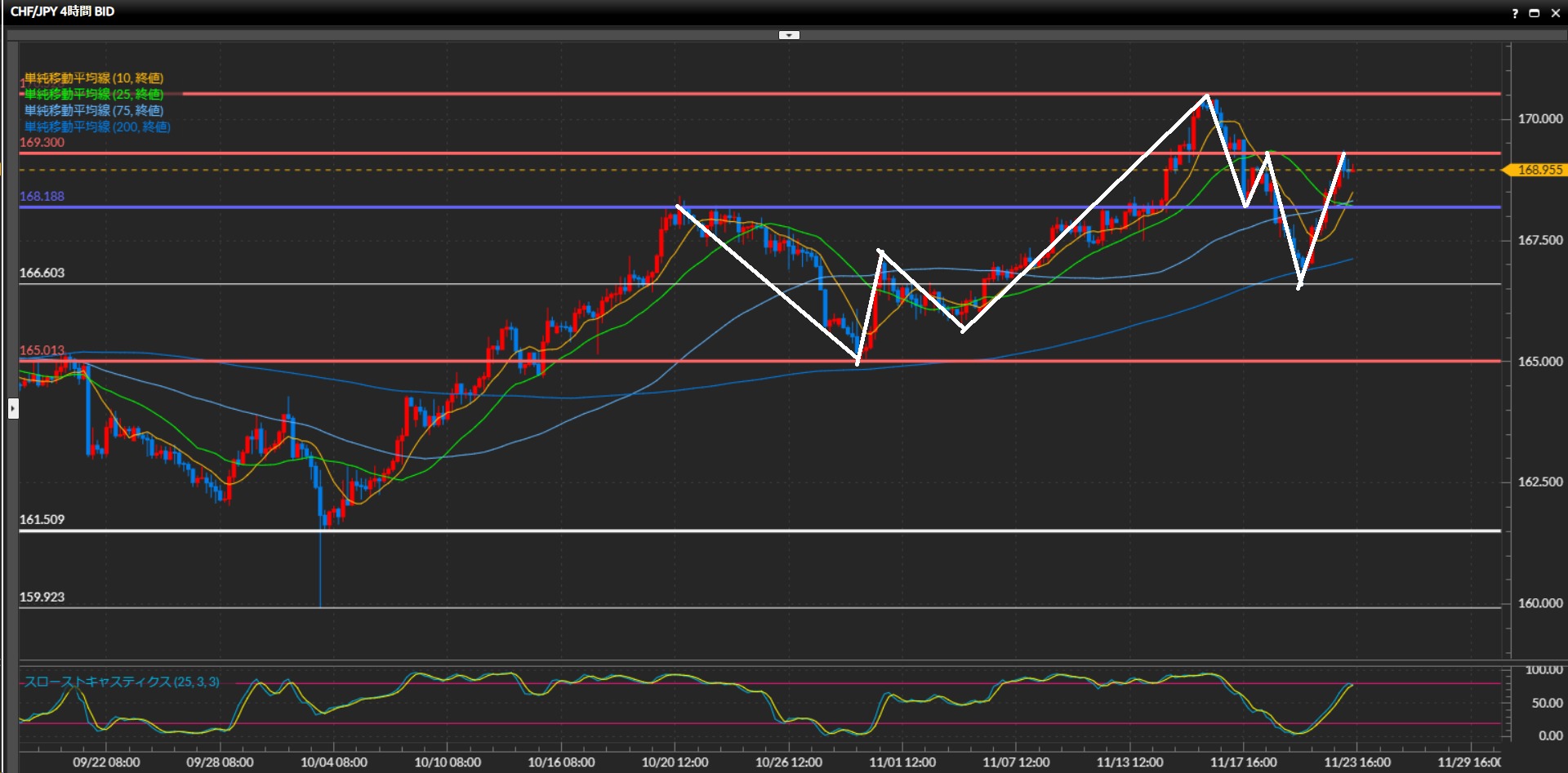Click the 200-period moving average label

click(x=97, y=127)
